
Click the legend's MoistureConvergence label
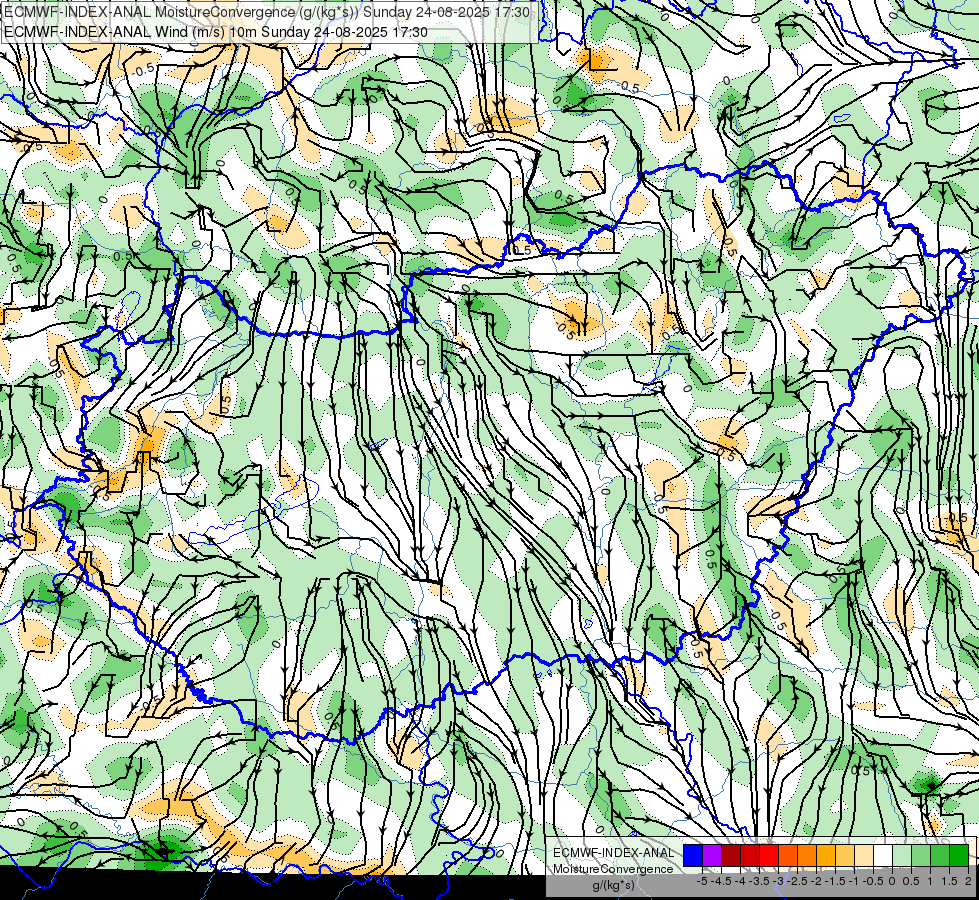613,869
